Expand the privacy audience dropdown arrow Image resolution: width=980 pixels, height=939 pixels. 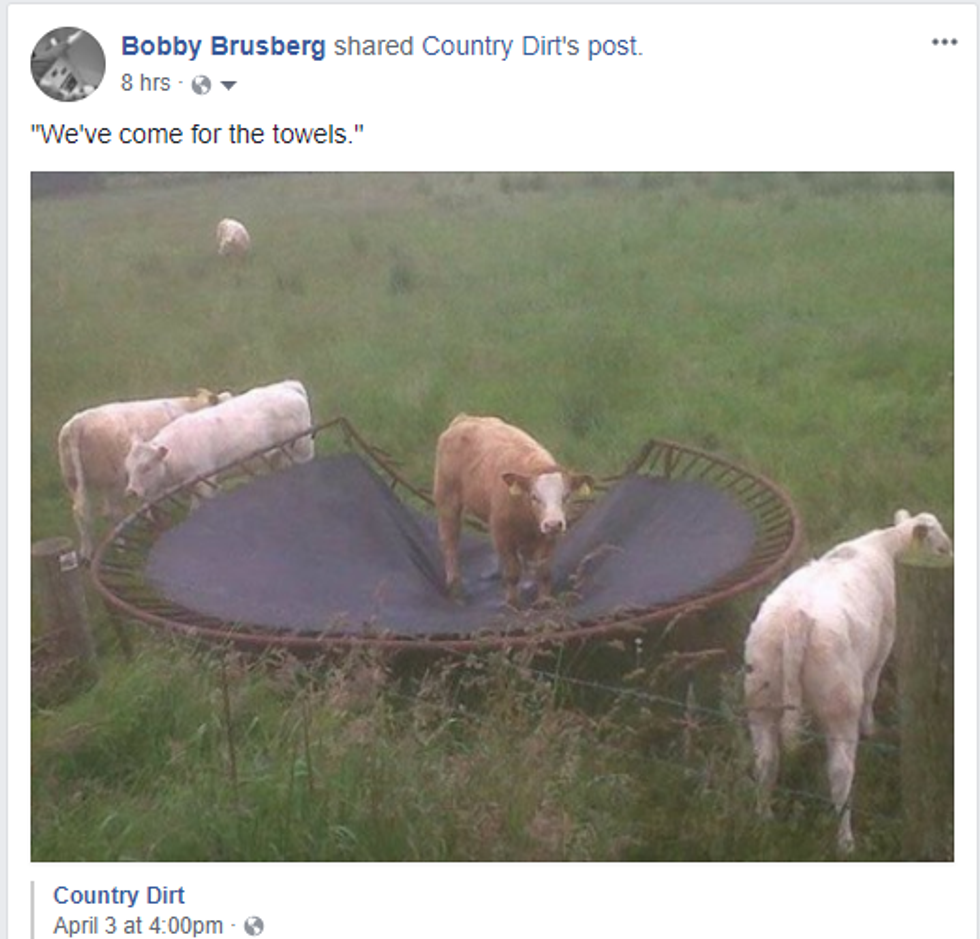pos(229,85)
